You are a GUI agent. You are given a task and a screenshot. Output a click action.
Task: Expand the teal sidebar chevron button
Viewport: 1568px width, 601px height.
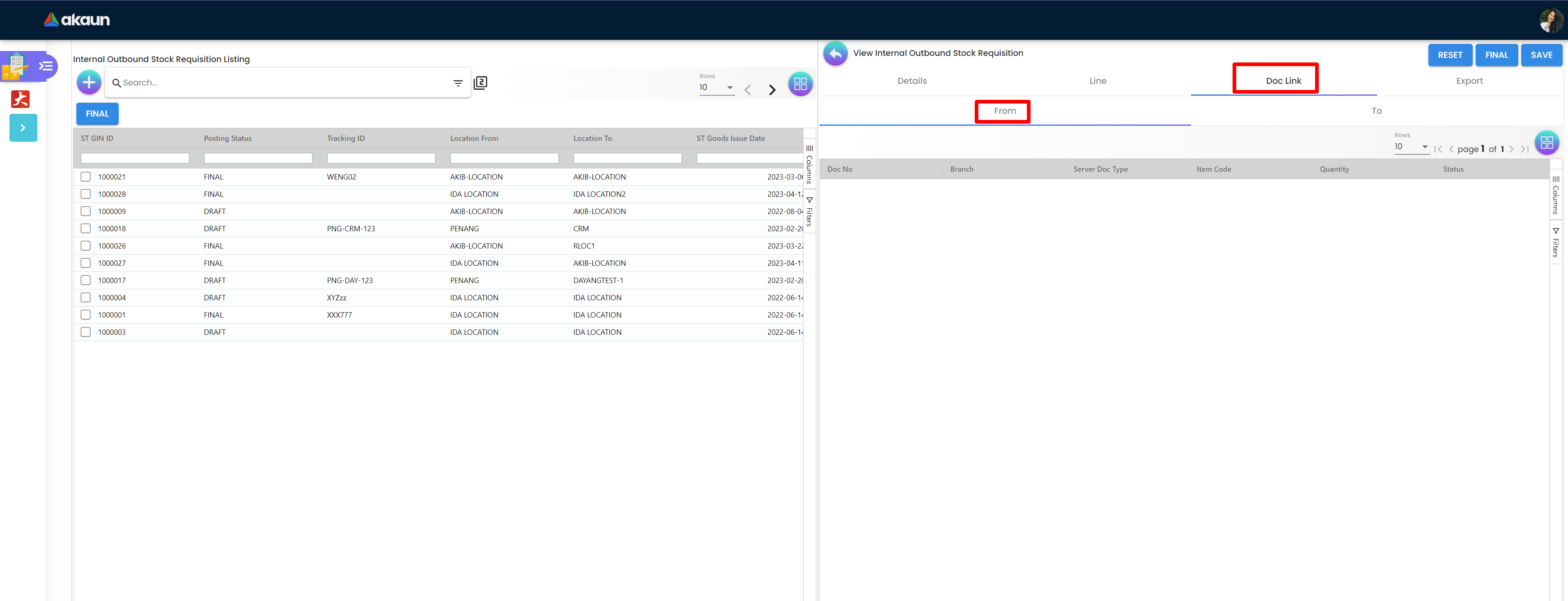click(x=23, y=128)
